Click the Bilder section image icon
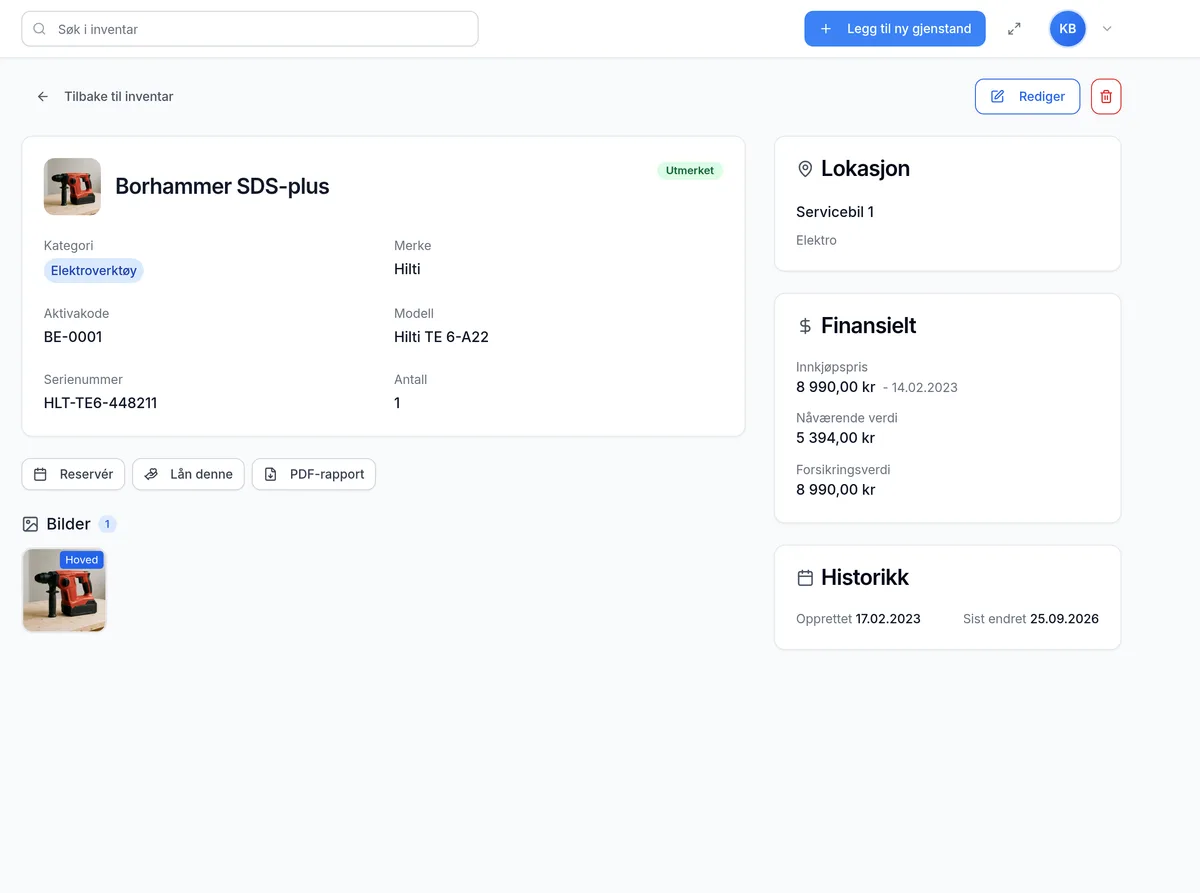 pos(30,524)
